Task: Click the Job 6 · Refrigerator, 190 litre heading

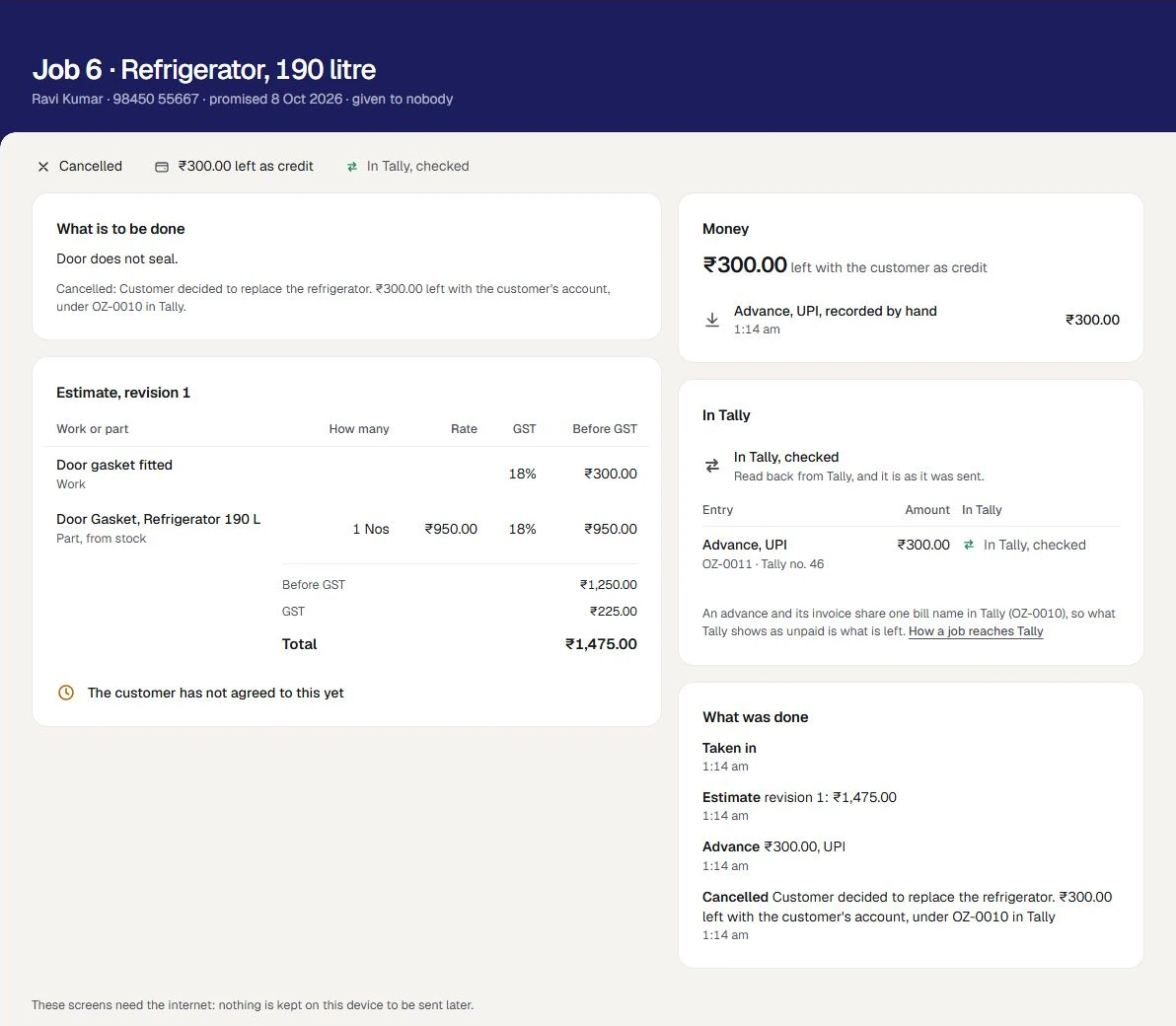Action: coord(204,70)
